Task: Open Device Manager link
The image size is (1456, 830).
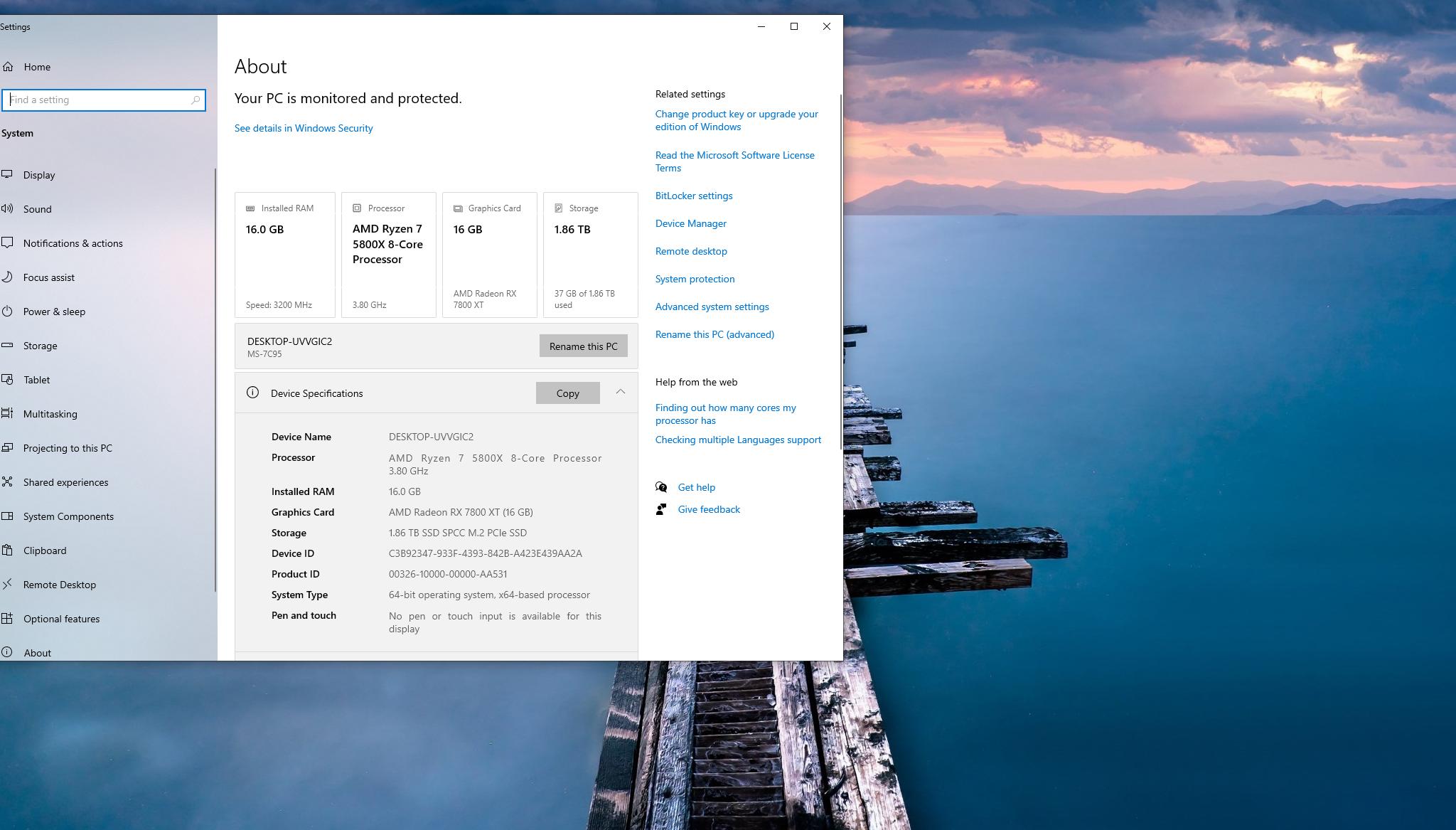Action: tap(691, 223)
